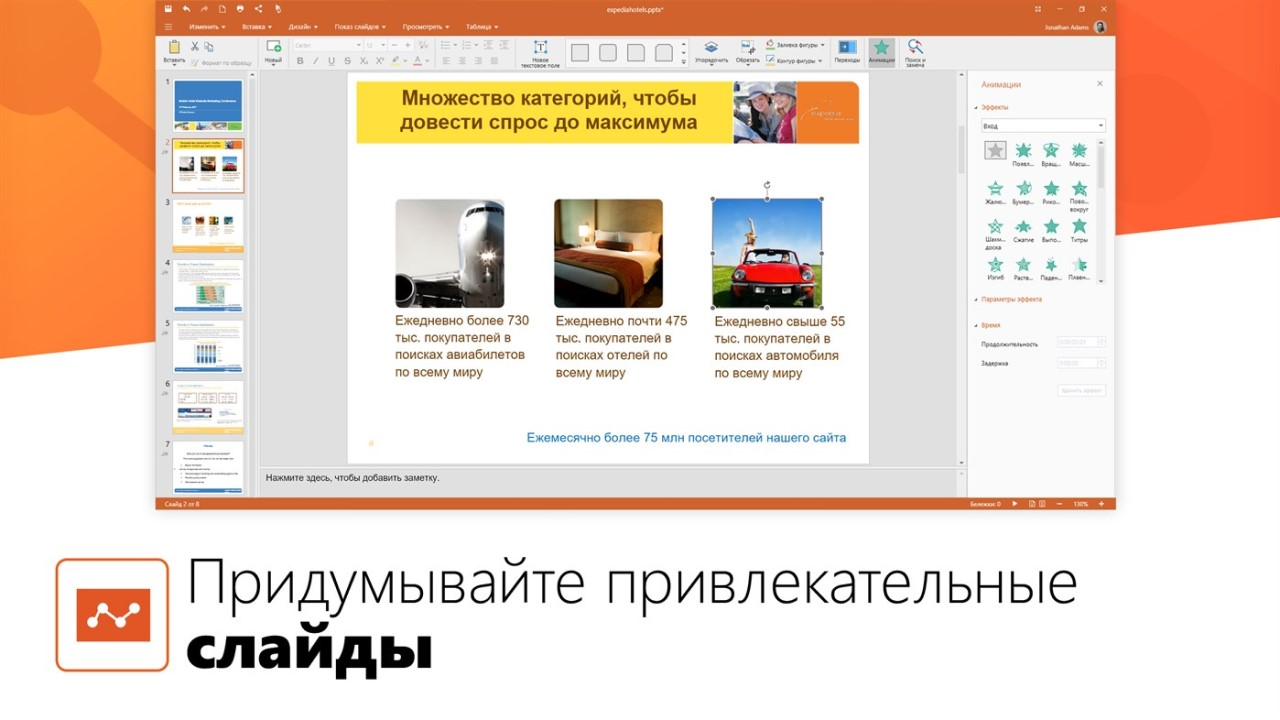This screenshot has height=720, width=1280.
Task: Click the Упорядочить (Arrange) icon
Action: pyautogui.click(x=712, y=46)
